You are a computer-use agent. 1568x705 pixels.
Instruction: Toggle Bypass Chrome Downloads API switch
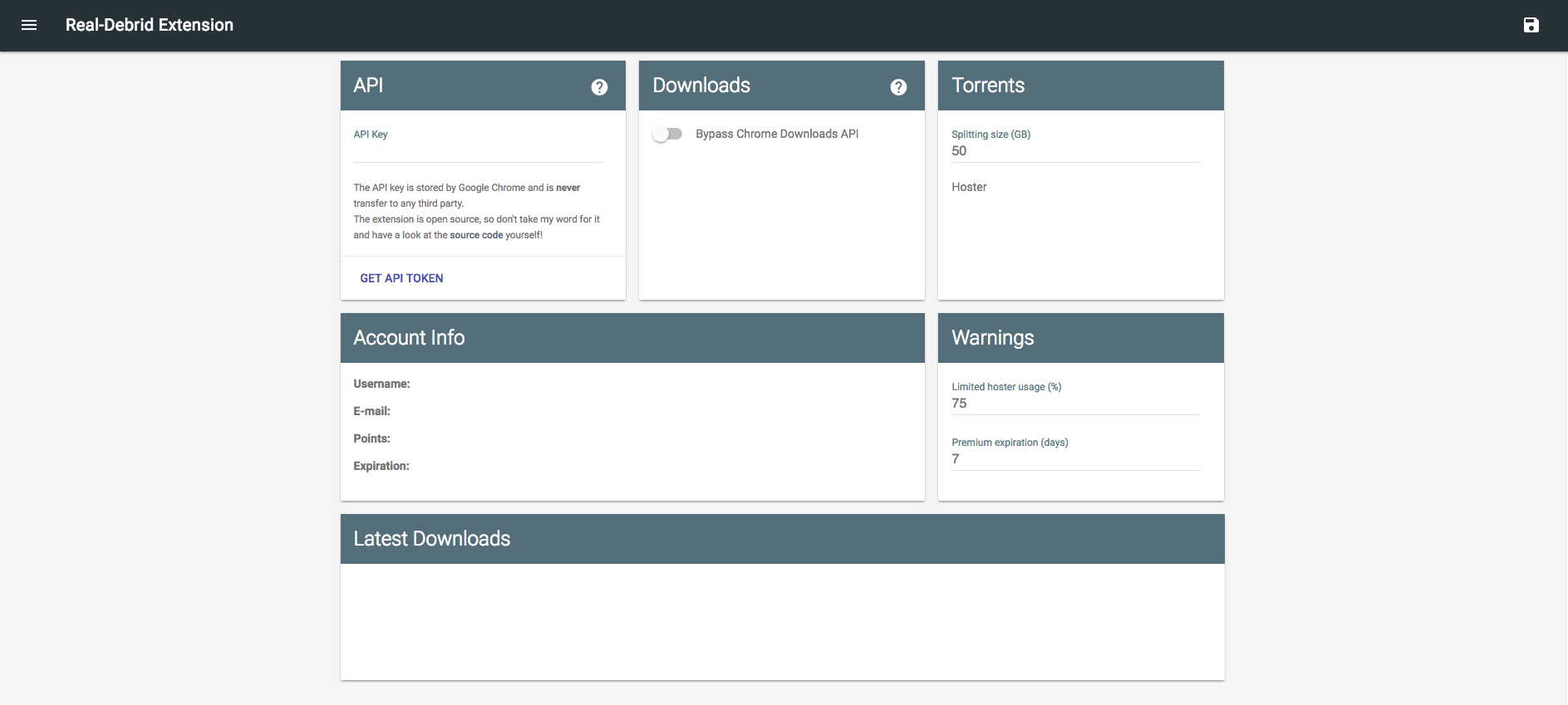pyautogui.click(x=667, y=134)
